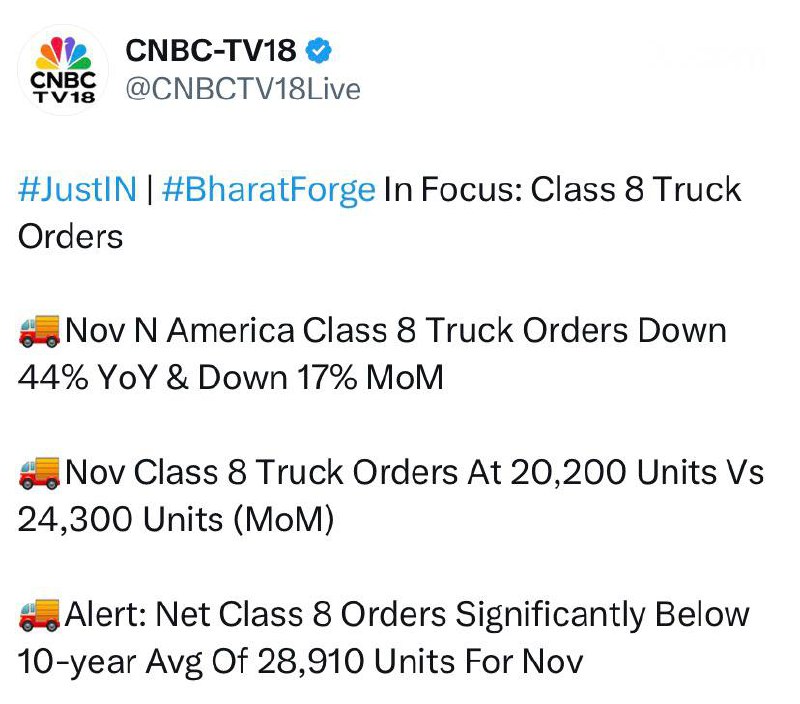Image resolution: width=800 pixels, height=704 pixels.
Task: Click the word Orders under the hashtags
Action: [x=70, y=236]
